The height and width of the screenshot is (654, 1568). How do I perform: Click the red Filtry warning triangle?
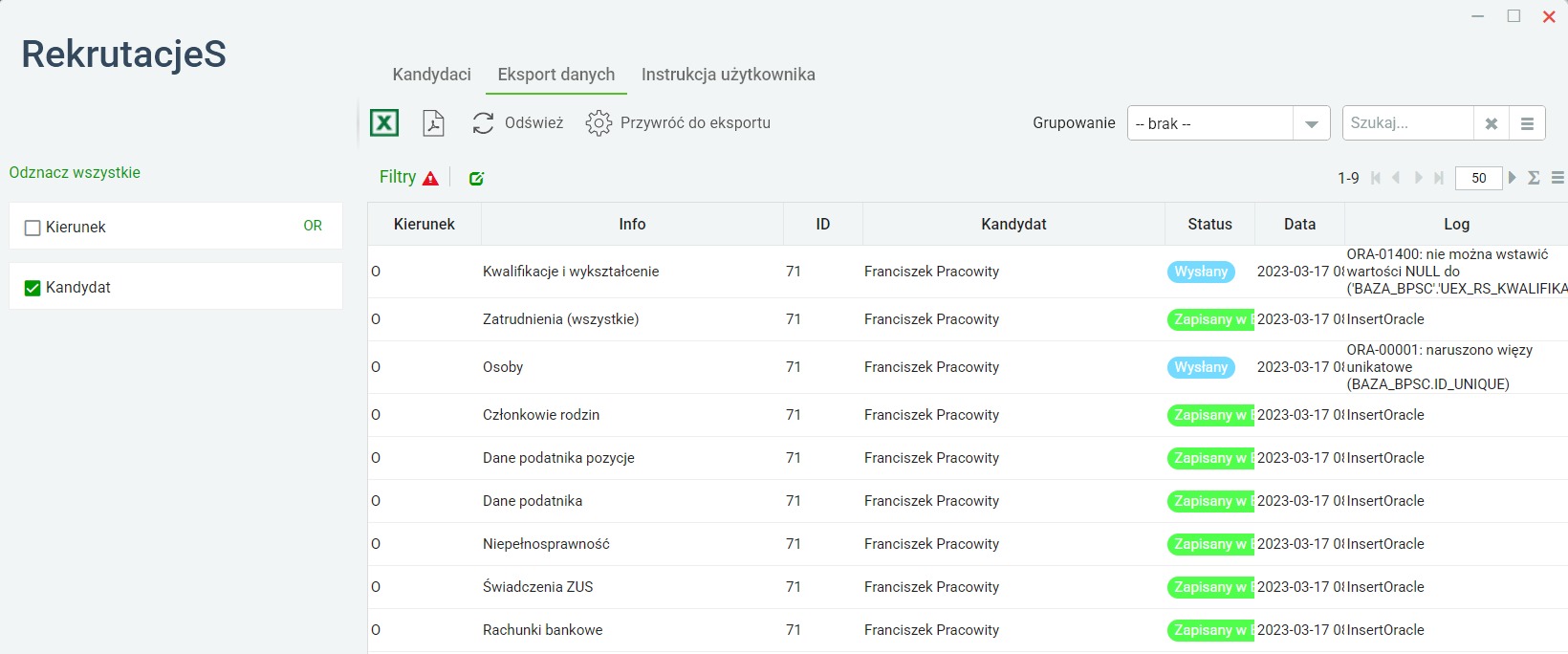pyautogui.click(x=430, y=178)
